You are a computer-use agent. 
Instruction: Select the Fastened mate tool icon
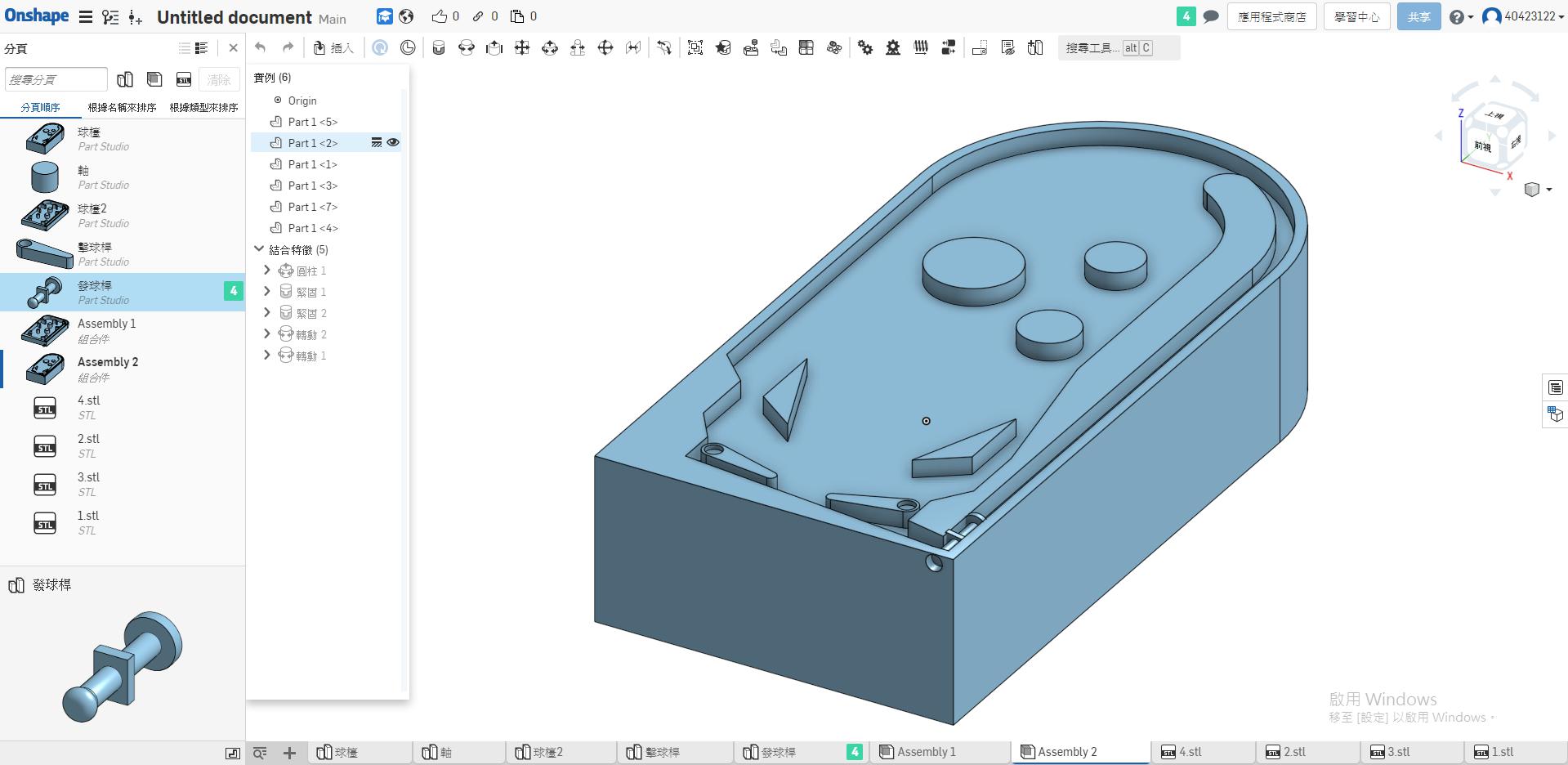coord(439,48)
